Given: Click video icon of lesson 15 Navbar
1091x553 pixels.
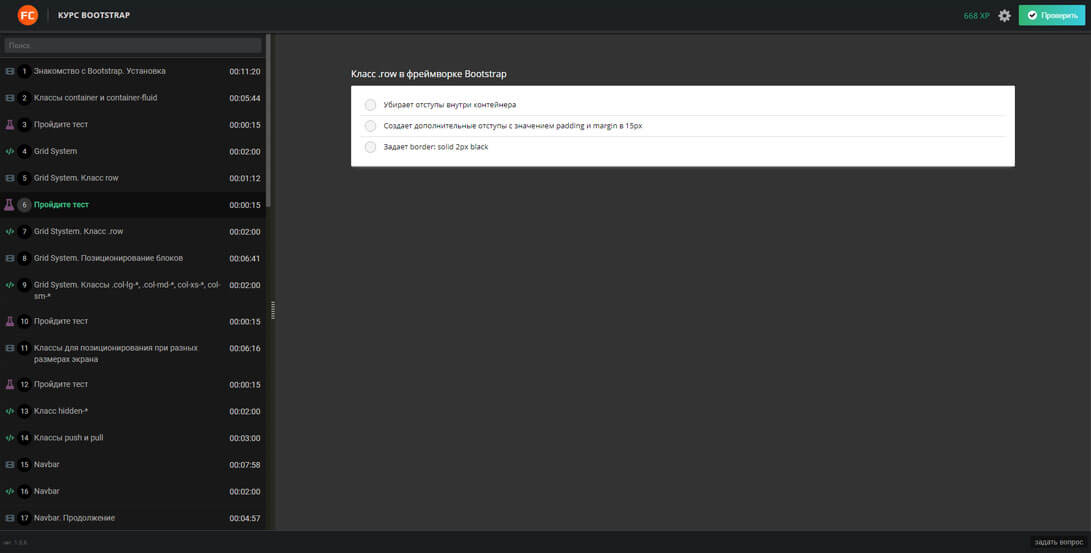Looking at the screenshot, I should tap(10, 464).
